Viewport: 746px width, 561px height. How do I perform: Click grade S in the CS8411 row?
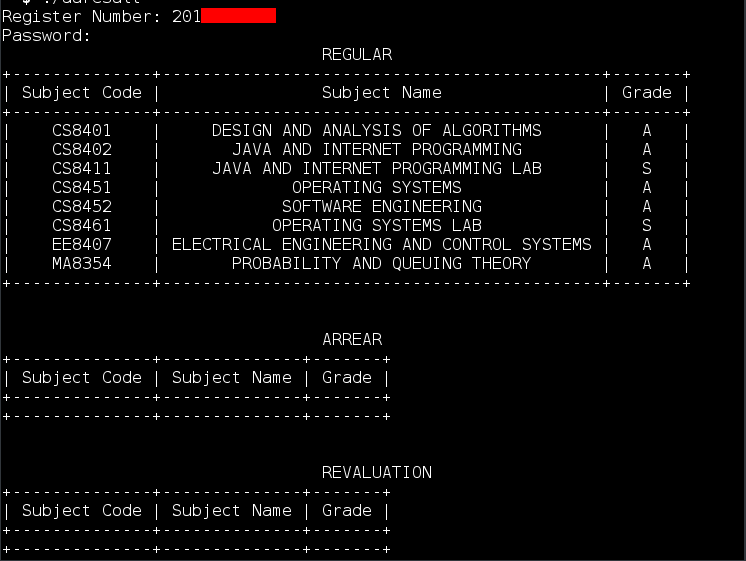point(647,168)
